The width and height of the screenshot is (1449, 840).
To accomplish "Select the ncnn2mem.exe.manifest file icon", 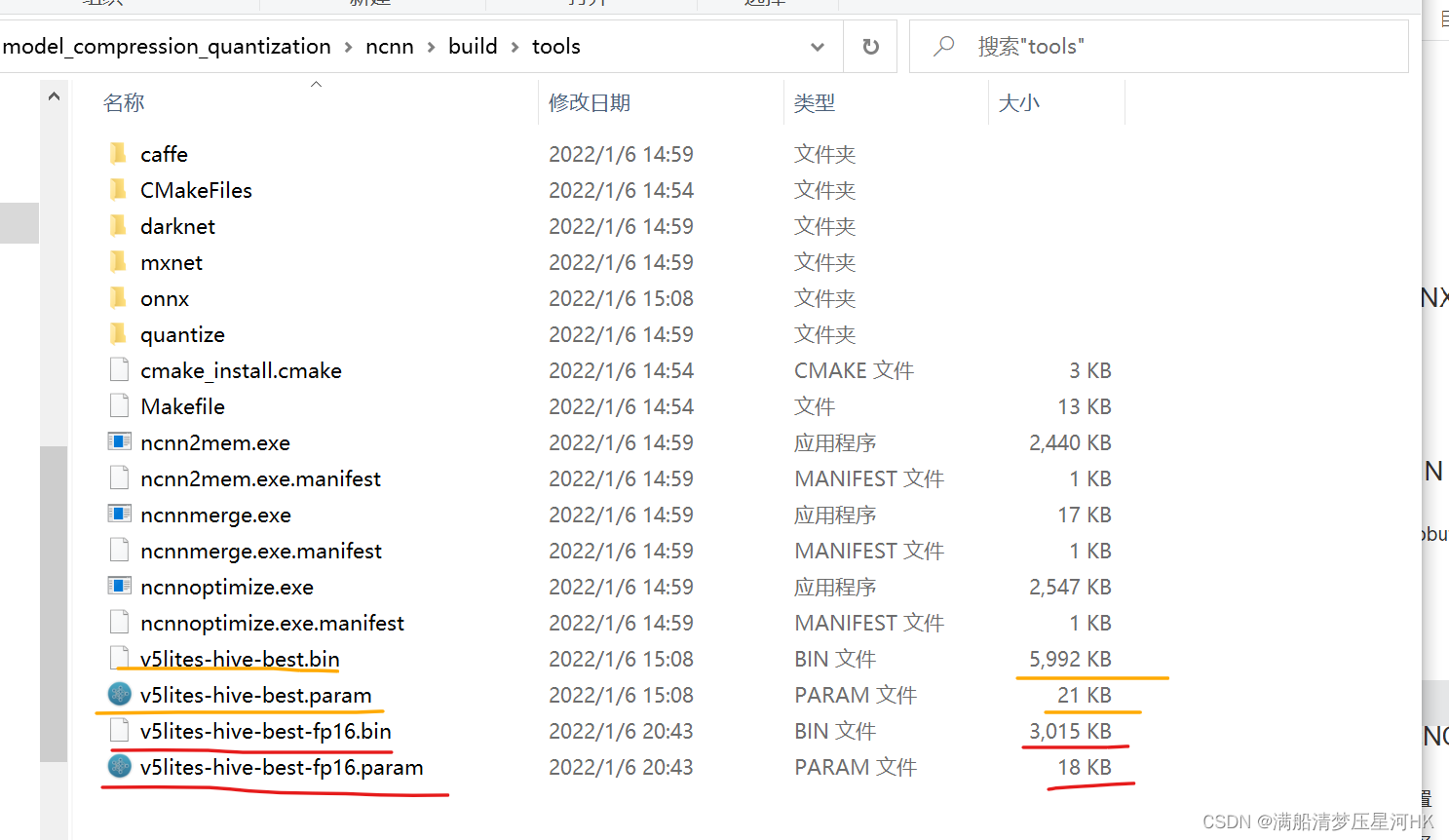I will [x=119, y=478].
